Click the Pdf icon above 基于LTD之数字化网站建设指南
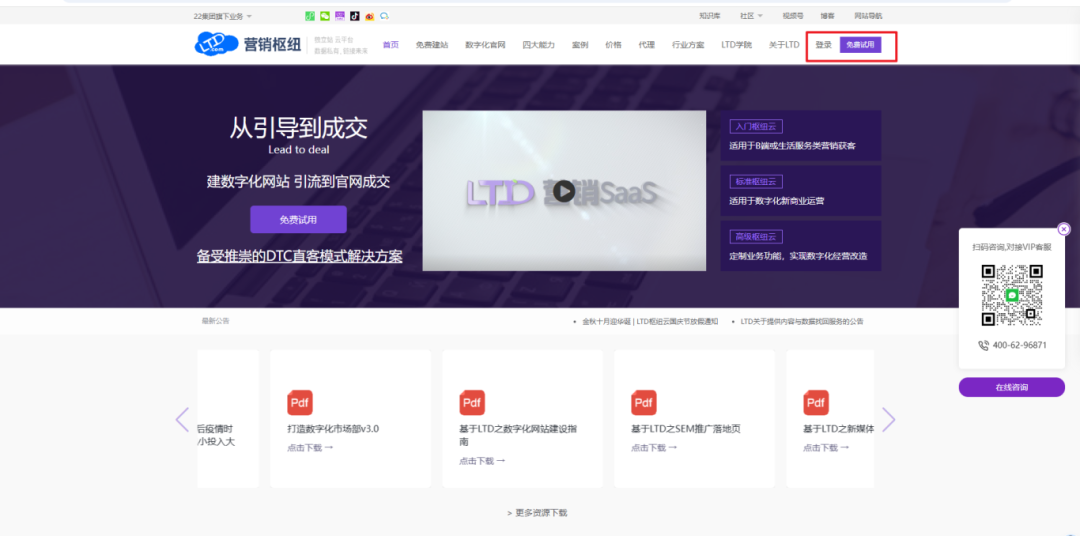Viewport: 1080px width, 536px height. pyautogui.click(x=472, y=402)
